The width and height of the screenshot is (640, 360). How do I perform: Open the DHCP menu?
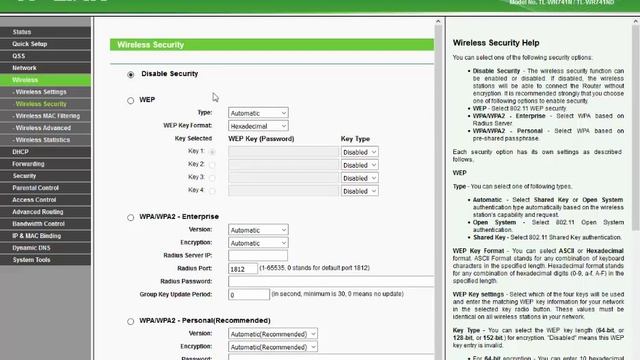pos(45,152)
